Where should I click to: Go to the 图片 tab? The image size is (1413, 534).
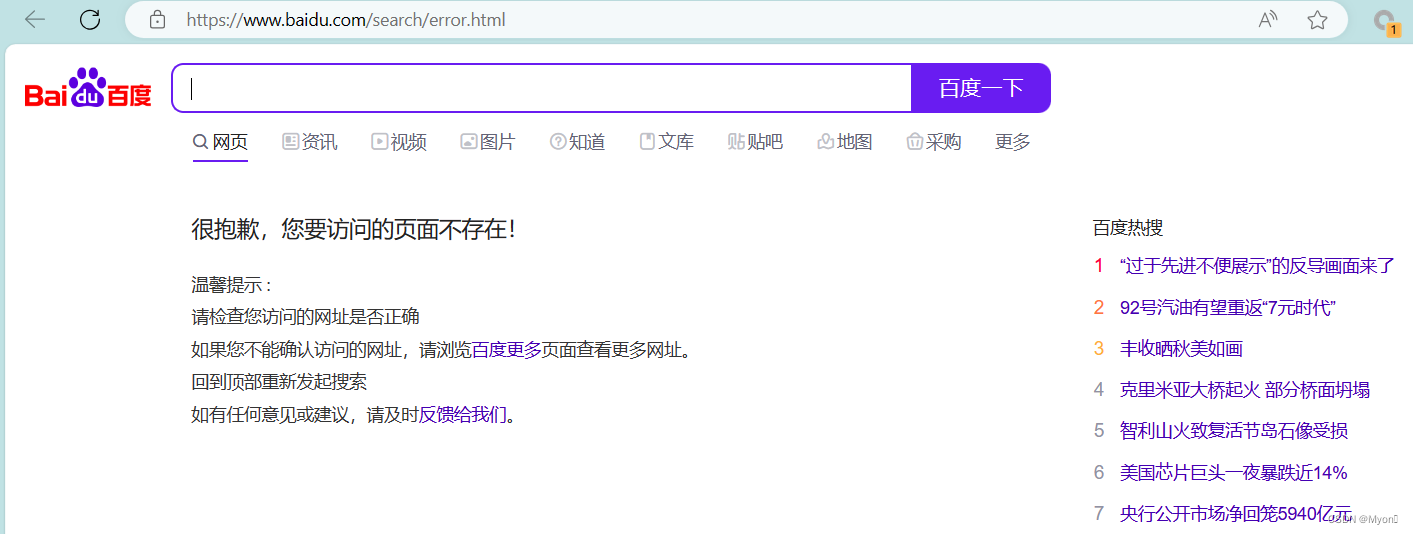(488, 142)
